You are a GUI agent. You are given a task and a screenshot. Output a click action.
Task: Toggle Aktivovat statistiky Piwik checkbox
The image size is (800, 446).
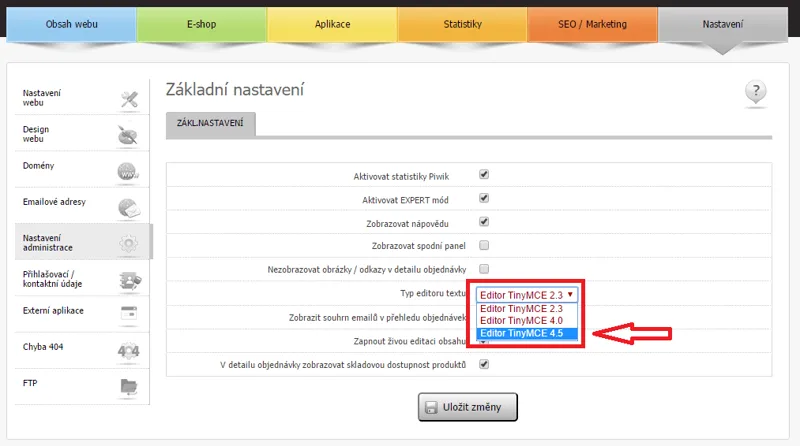[x=484, y=175]
